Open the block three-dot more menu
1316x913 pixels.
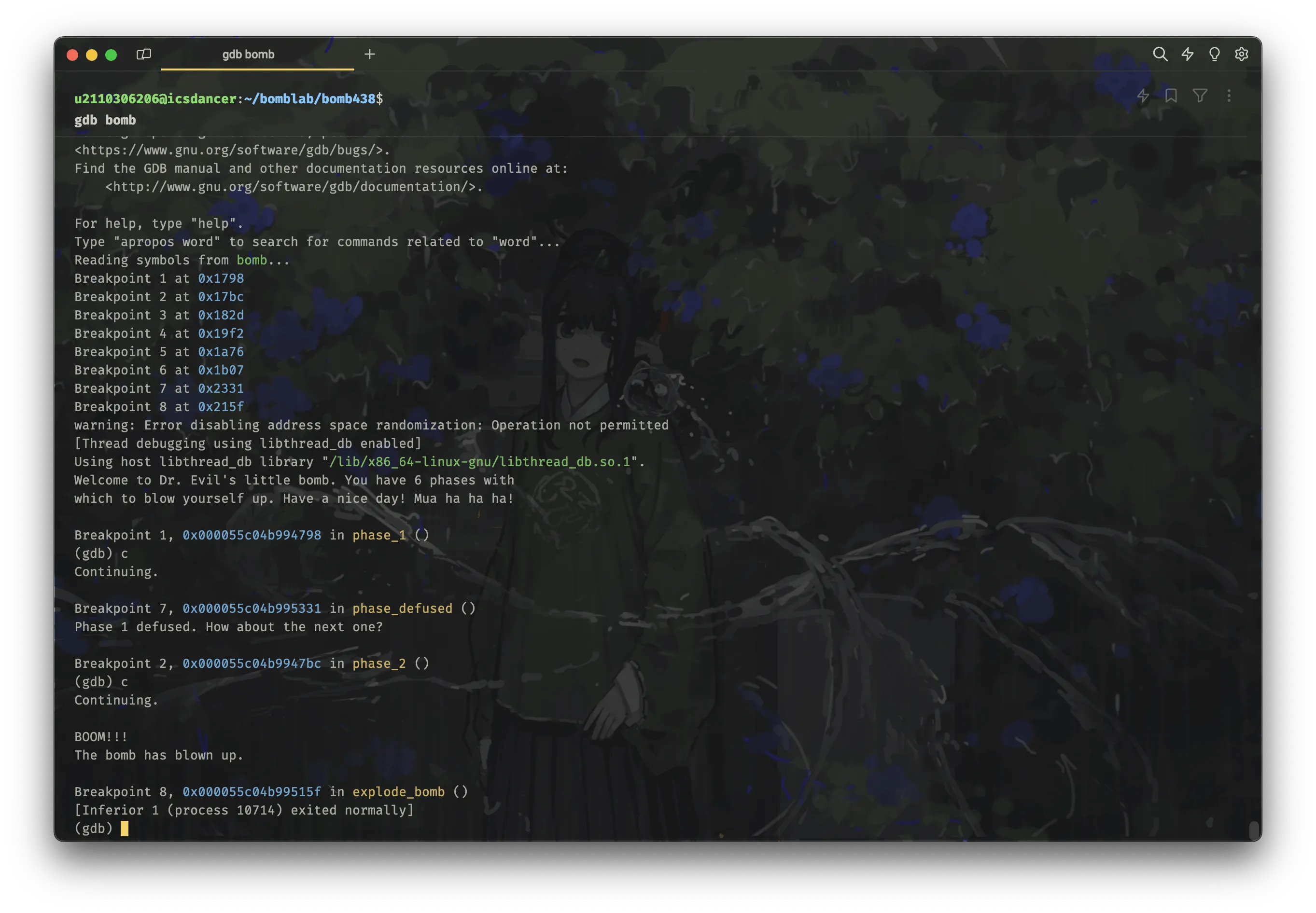tap(1229, 96)
